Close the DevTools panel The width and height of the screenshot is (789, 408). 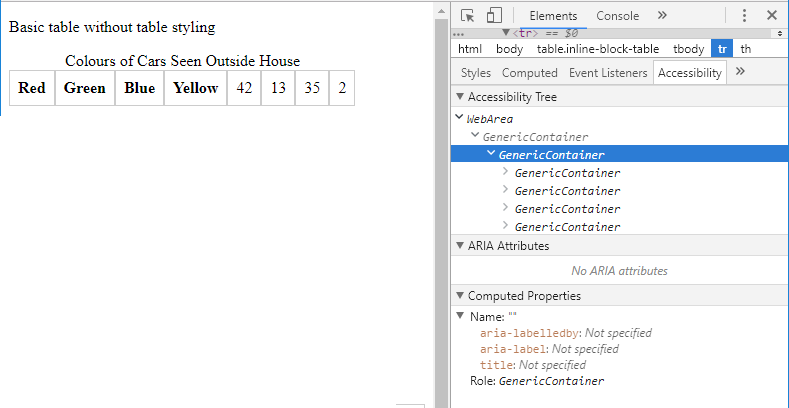pos(772,16)
